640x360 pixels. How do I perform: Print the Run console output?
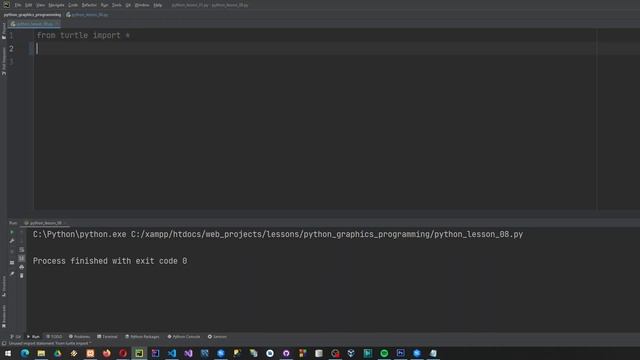[22, 267]
